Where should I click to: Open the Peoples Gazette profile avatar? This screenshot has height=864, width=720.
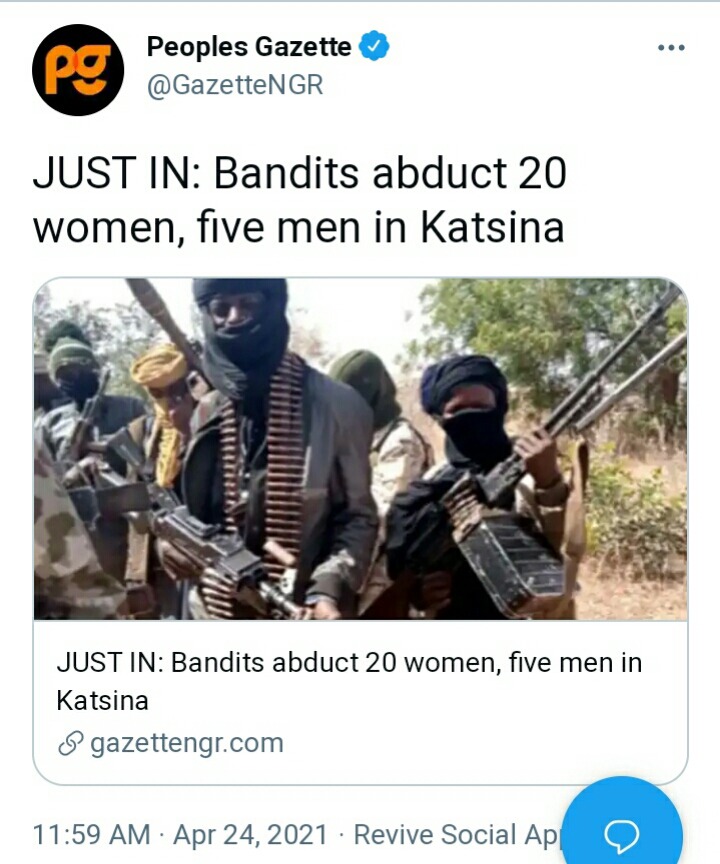tap(78, 70)
